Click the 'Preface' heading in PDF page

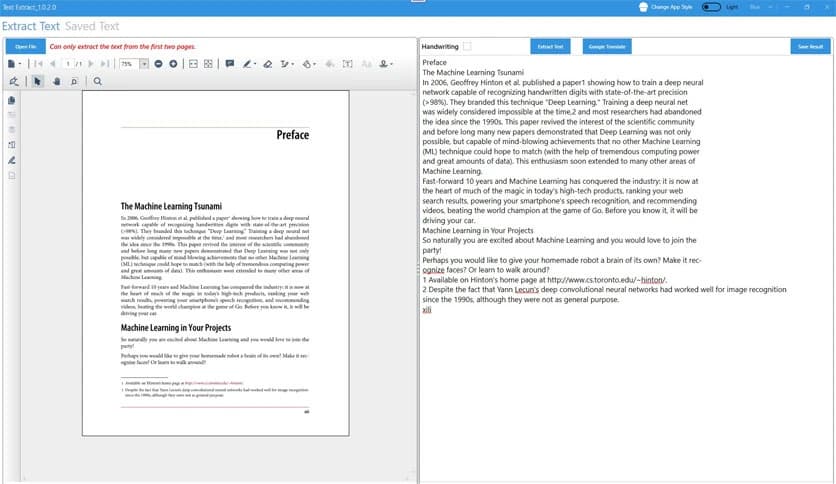tap(292, 135)
